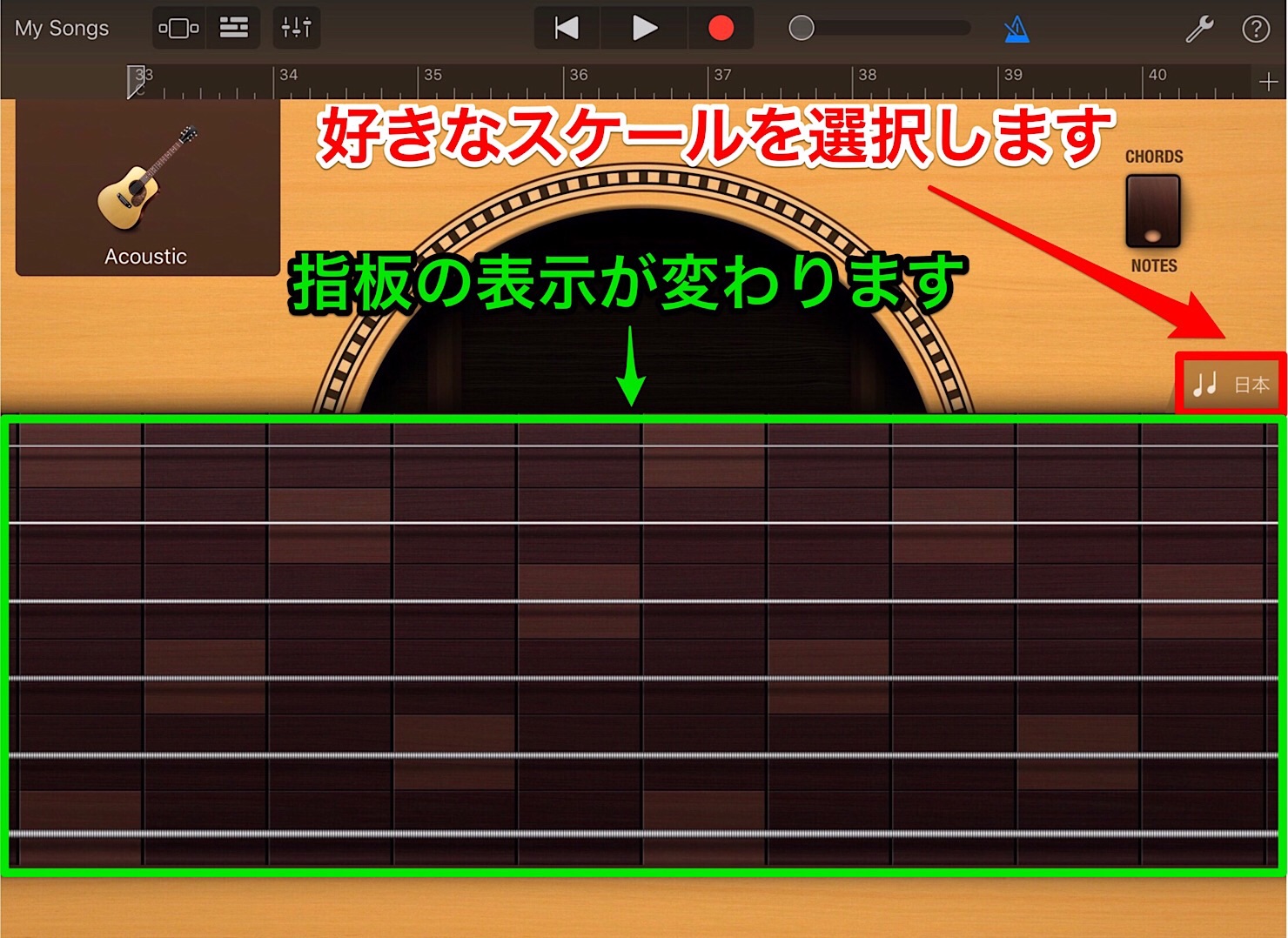Move the playhead marker at bar 33
The height and width of the screenshot is (938, 1288).
(136, 82)
